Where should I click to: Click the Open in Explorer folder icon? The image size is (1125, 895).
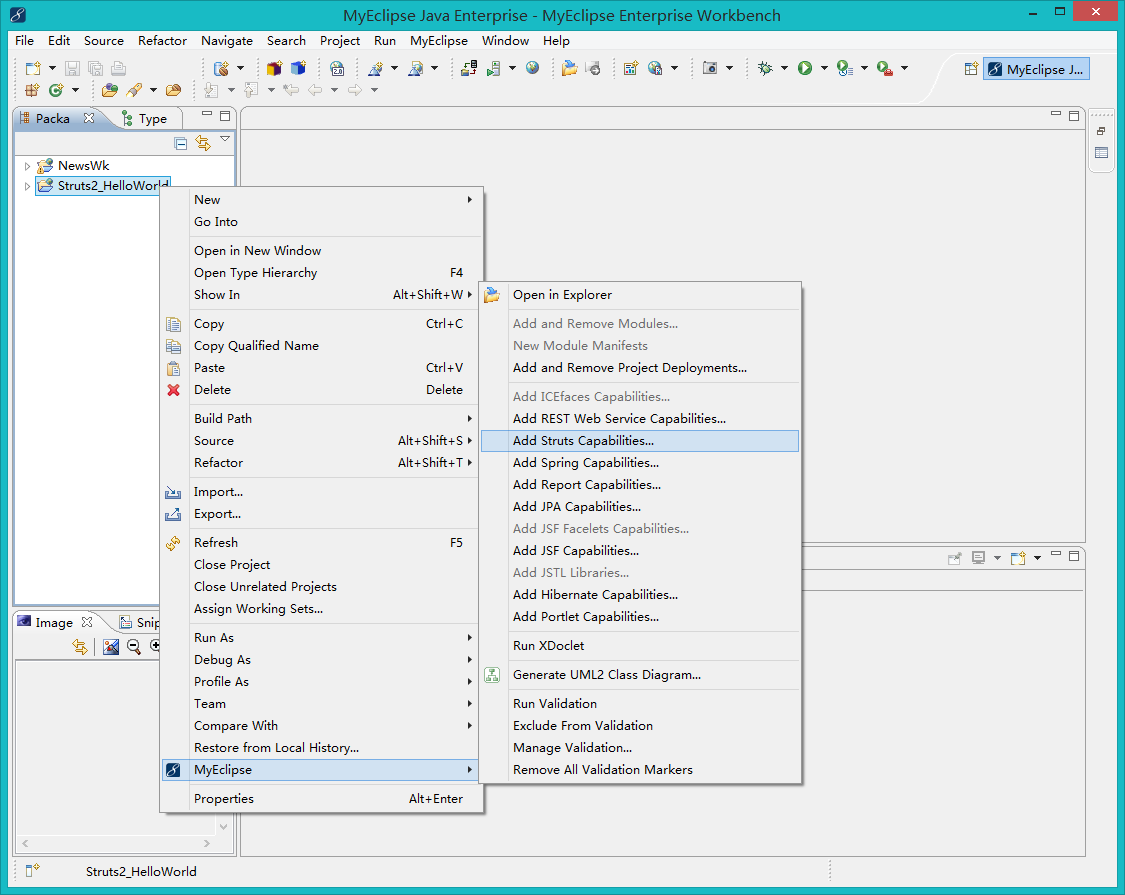570,68
